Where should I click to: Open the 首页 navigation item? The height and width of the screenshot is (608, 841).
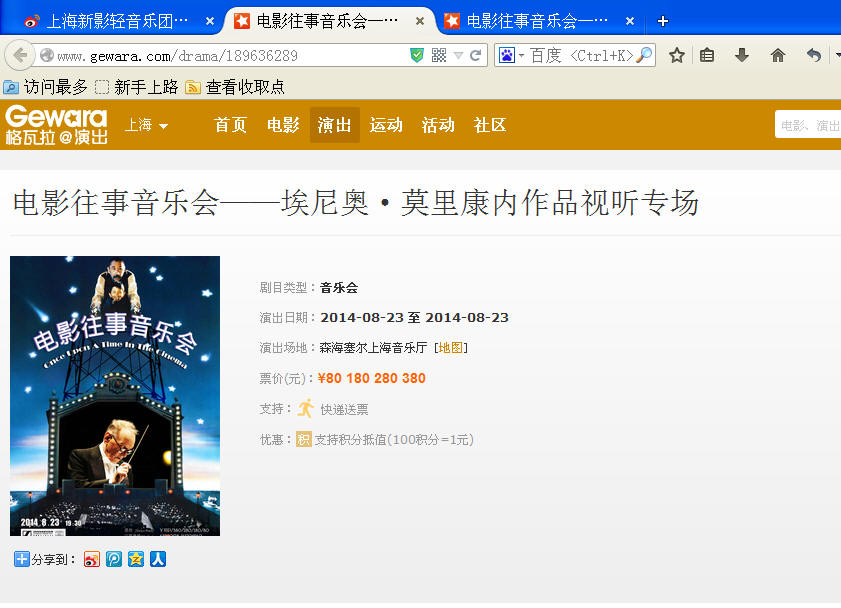(231, 125)
